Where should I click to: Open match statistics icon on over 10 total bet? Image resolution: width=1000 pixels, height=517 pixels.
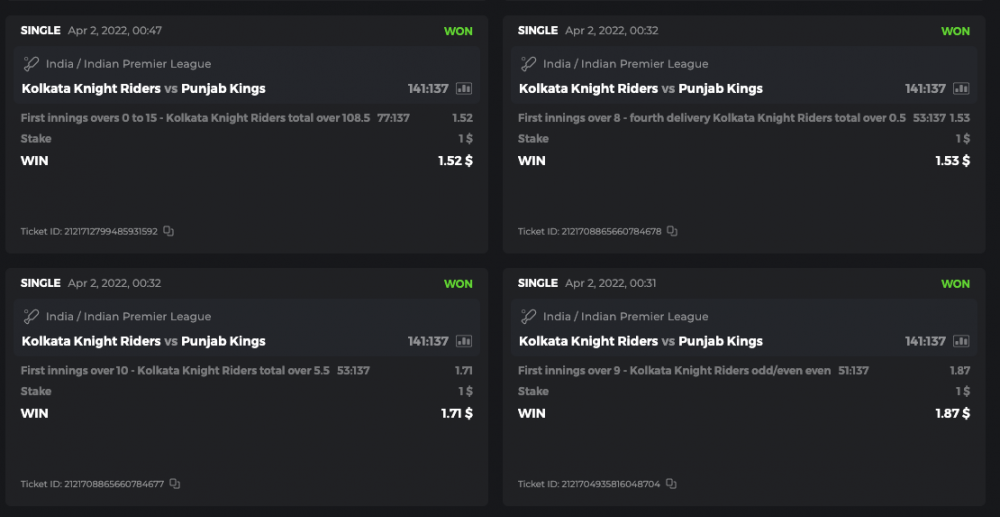[x=464, y=341]
